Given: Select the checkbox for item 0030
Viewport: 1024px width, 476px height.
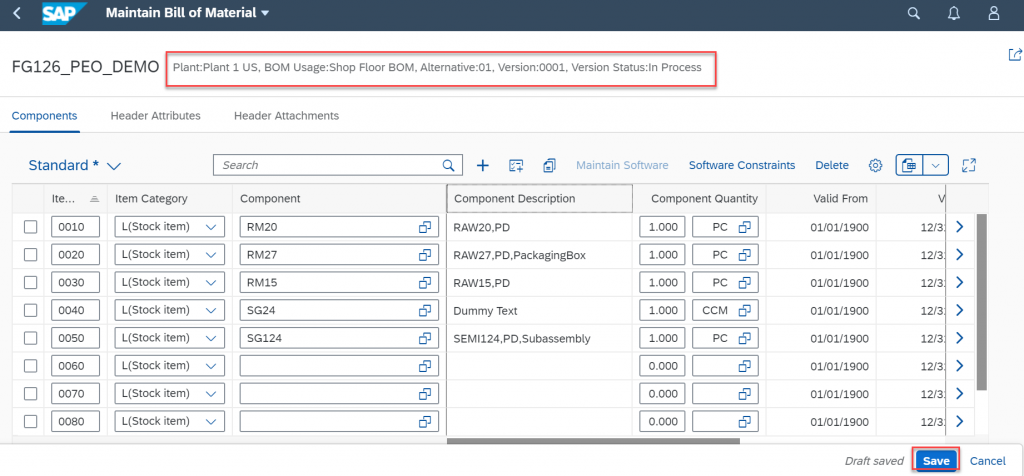Looking at the screenshot, I should click(x=30, y=283).
